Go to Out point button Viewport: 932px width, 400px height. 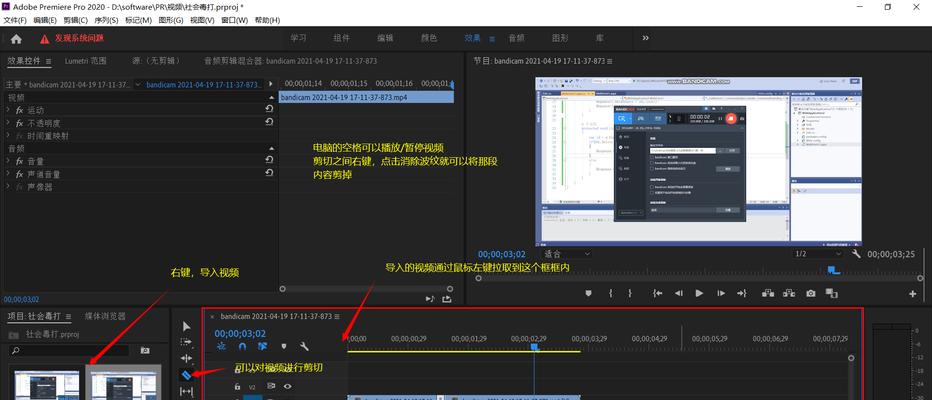[x=742, y=293]
